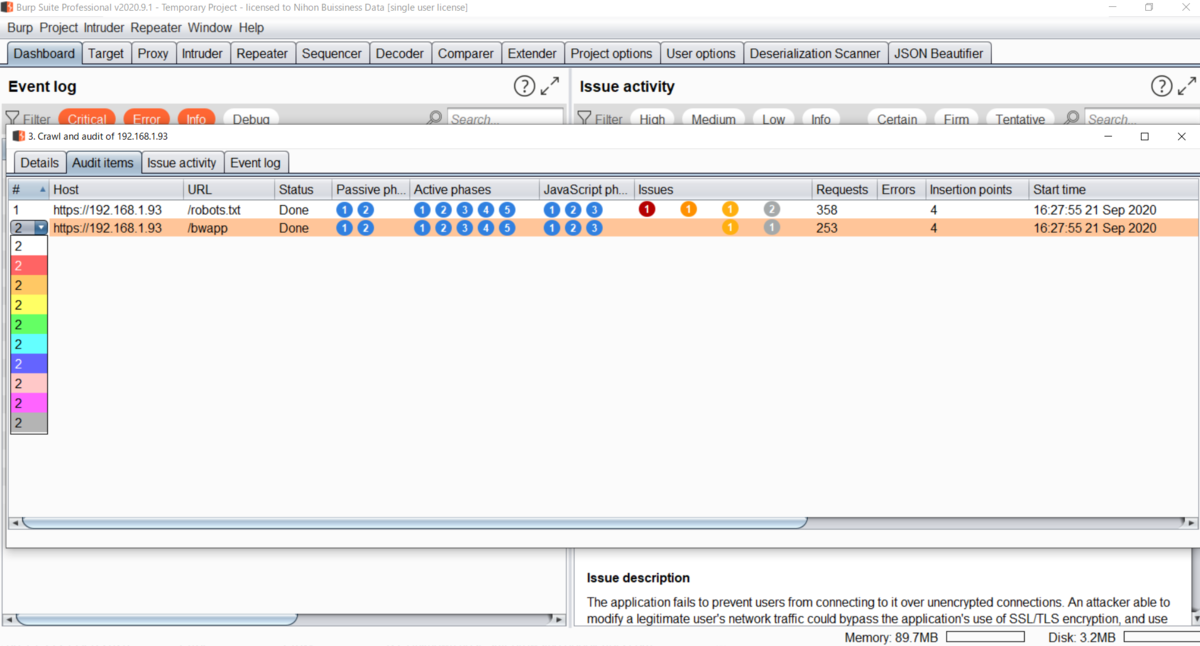Select the cyan highlight color
The image size is (1200, 646).
pyautogui.click(x=29, y=344)
